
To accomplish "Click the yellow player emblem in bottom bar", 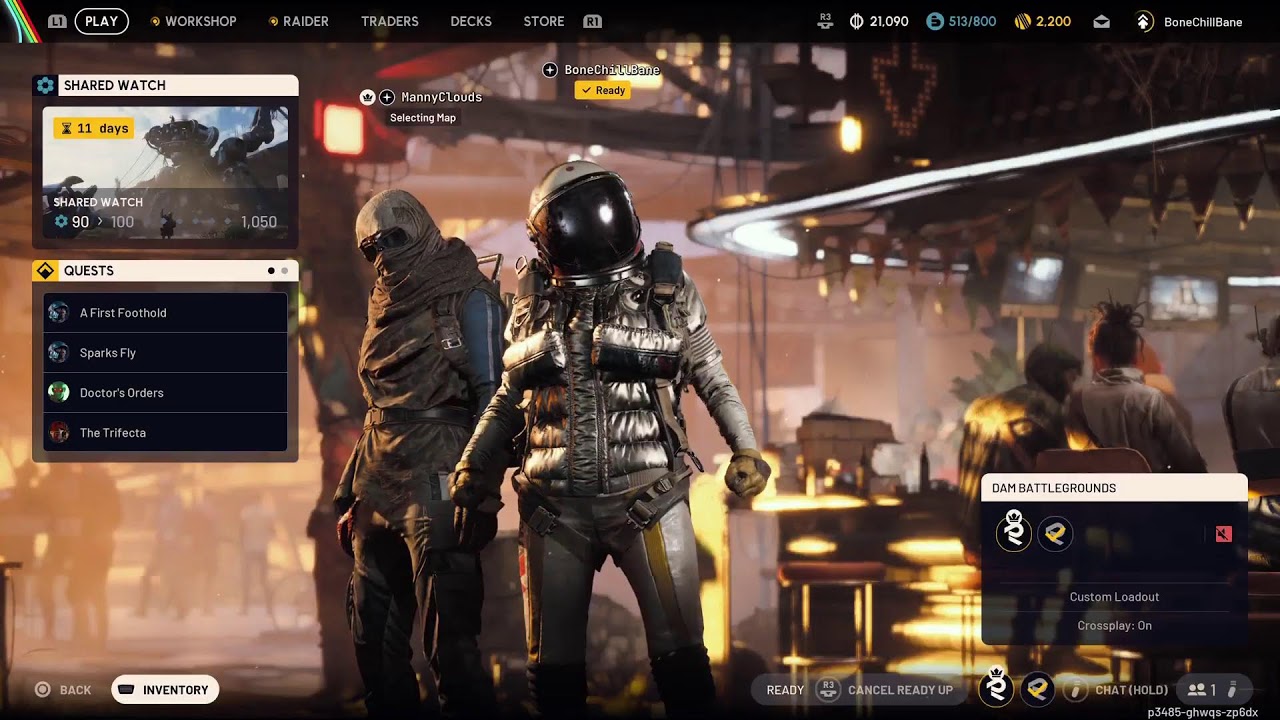I will click(1038, 689).
